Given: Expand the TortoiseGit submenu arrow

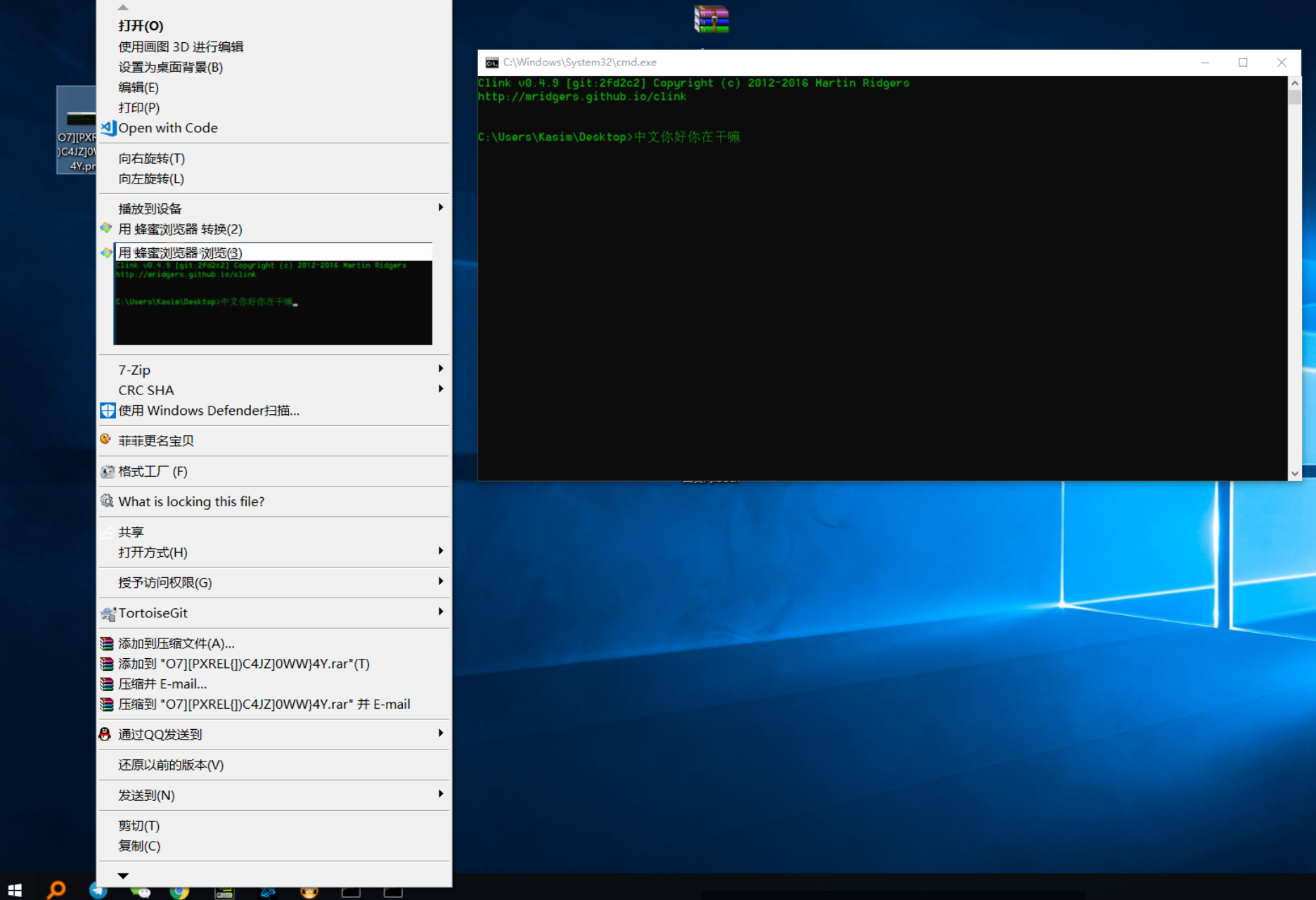Looking at the screenshot, I should [x=441, y=612].
